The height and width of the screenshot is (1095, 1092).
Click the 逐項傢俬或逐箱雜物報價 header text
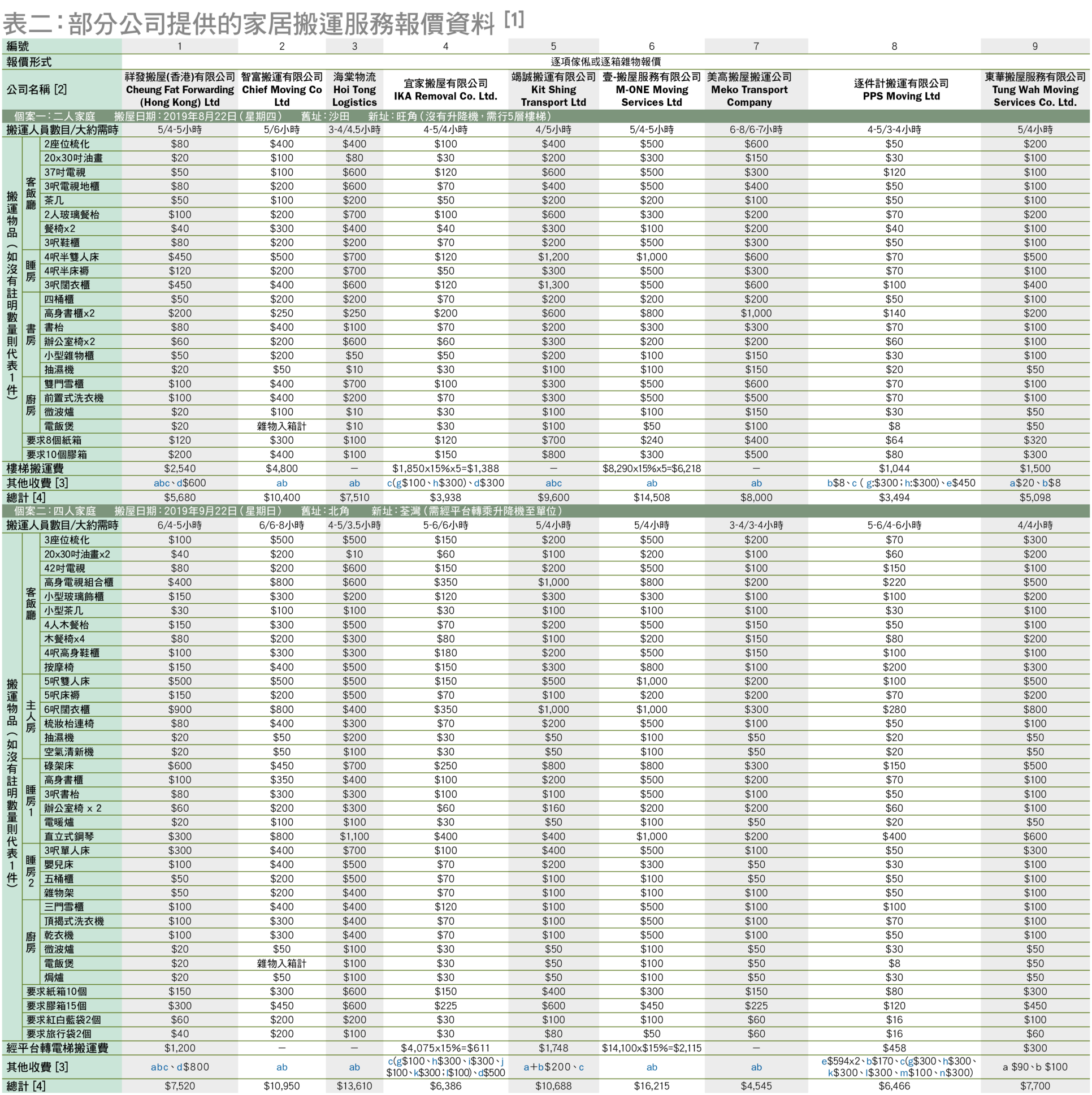[x=605, y=61]
